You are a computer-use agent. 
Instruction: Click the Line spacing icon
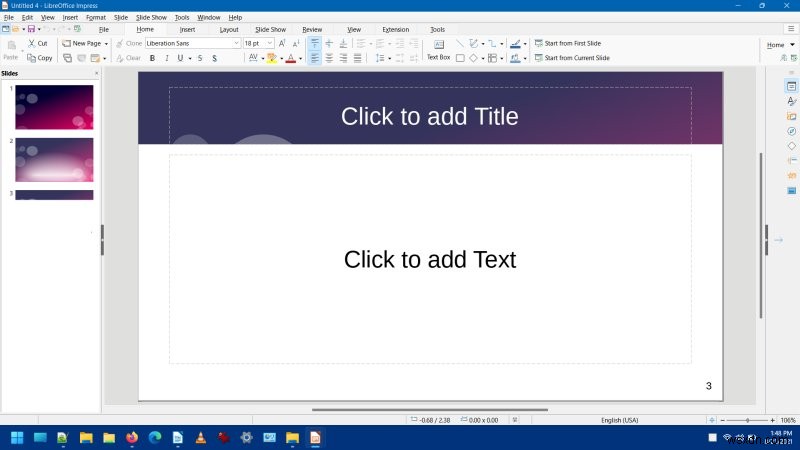pyautogui.click(x=380, y=58)
